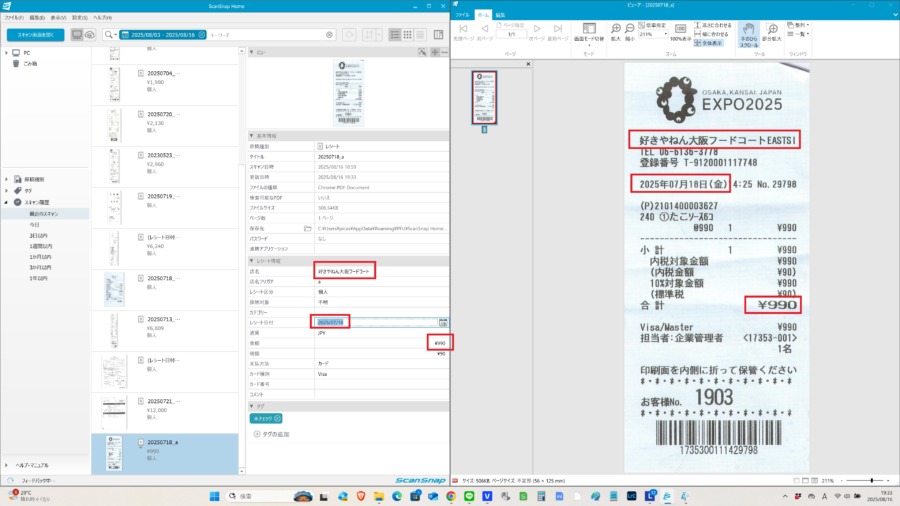The width and height of the screenshot is (900, 506).
Task: Switch to local PC view icon in ScanSnap Home
Action: coord(77,35)
